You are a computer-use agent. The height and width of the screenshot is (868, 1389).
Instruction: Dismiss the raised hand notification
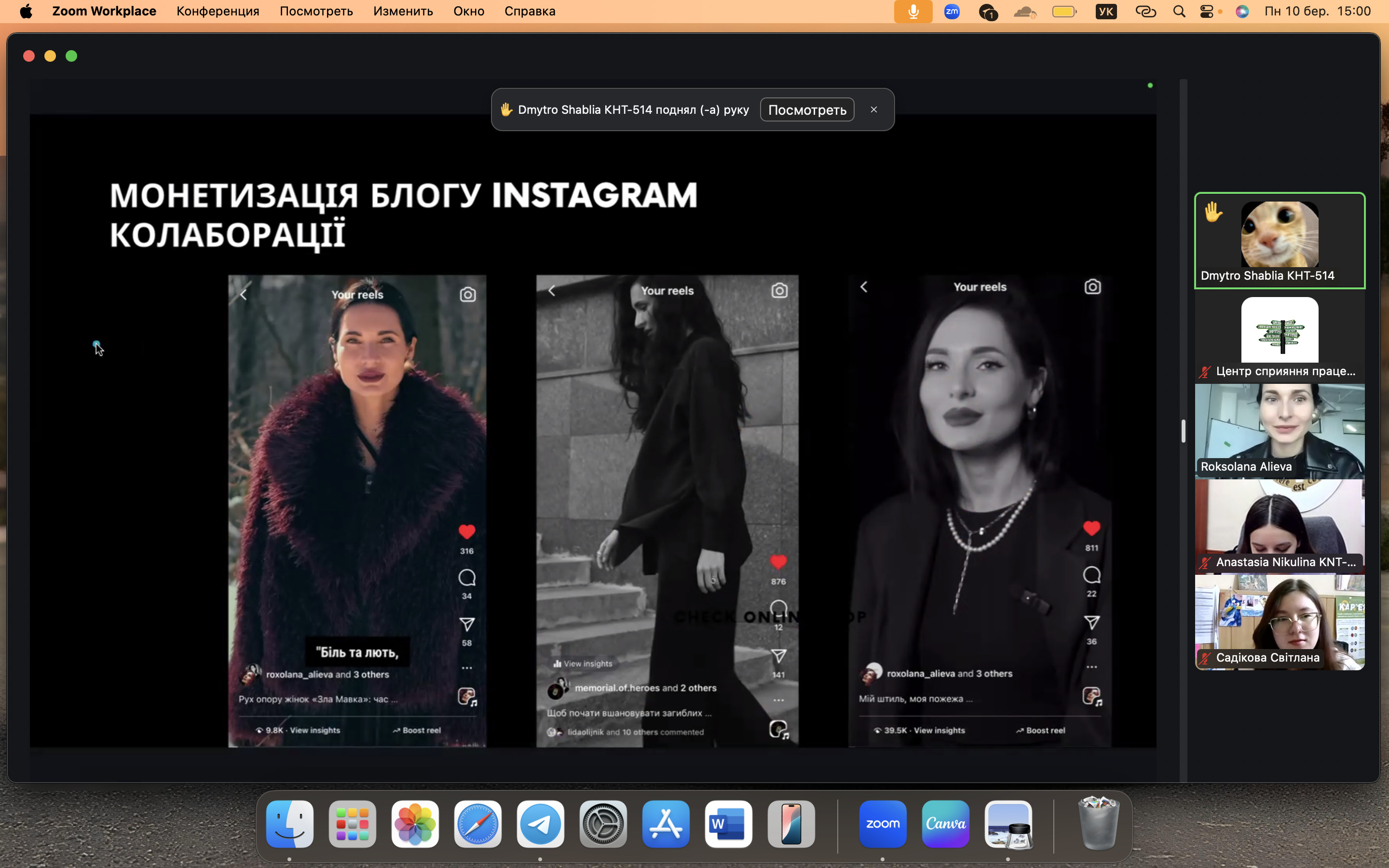873,109
